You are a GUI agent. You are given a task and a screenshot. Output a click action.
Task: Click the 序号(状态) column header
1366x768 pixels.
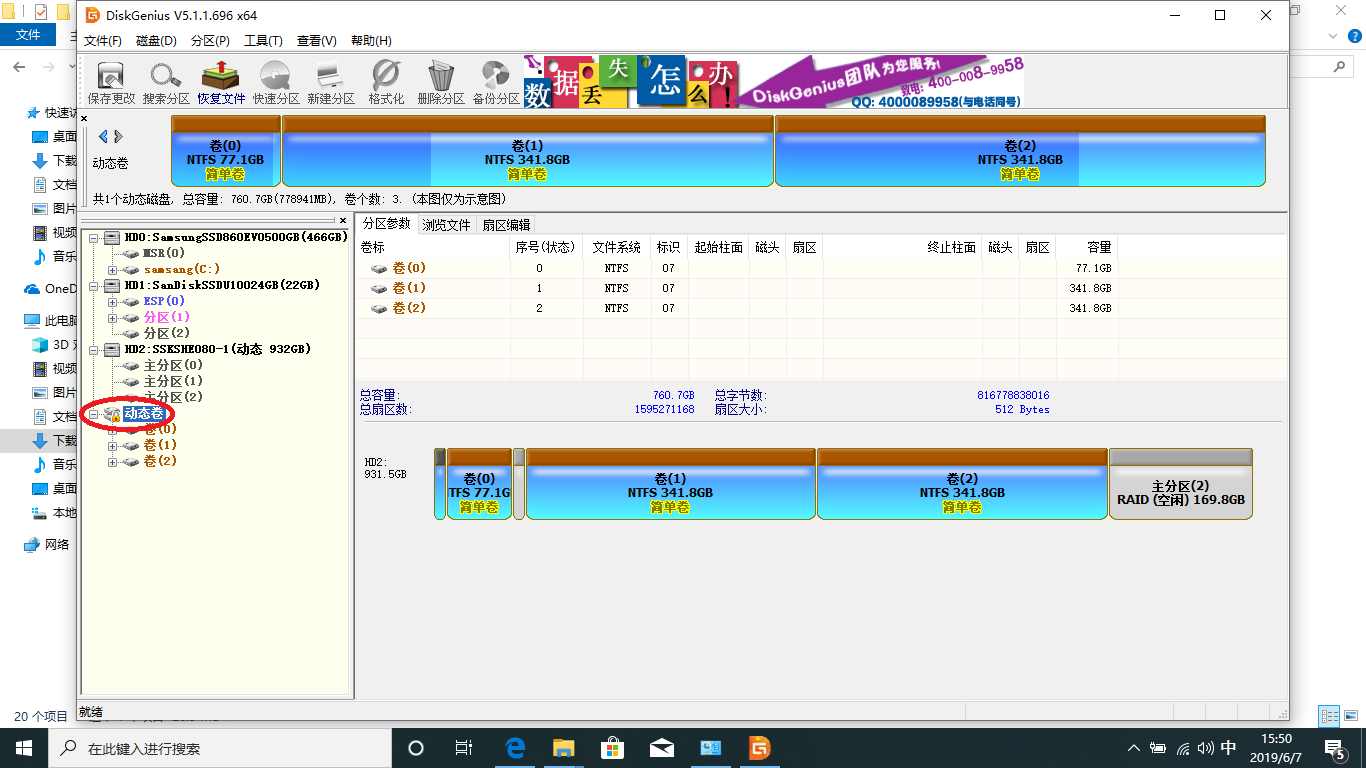tap(546, 247)
